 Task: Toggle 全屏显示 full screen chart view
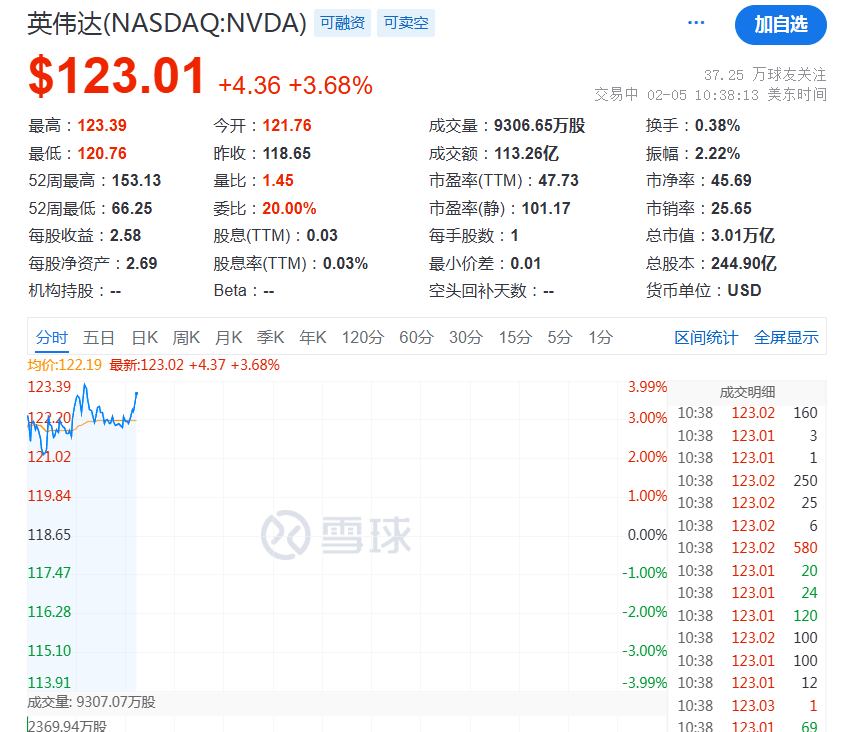[786, 338]
